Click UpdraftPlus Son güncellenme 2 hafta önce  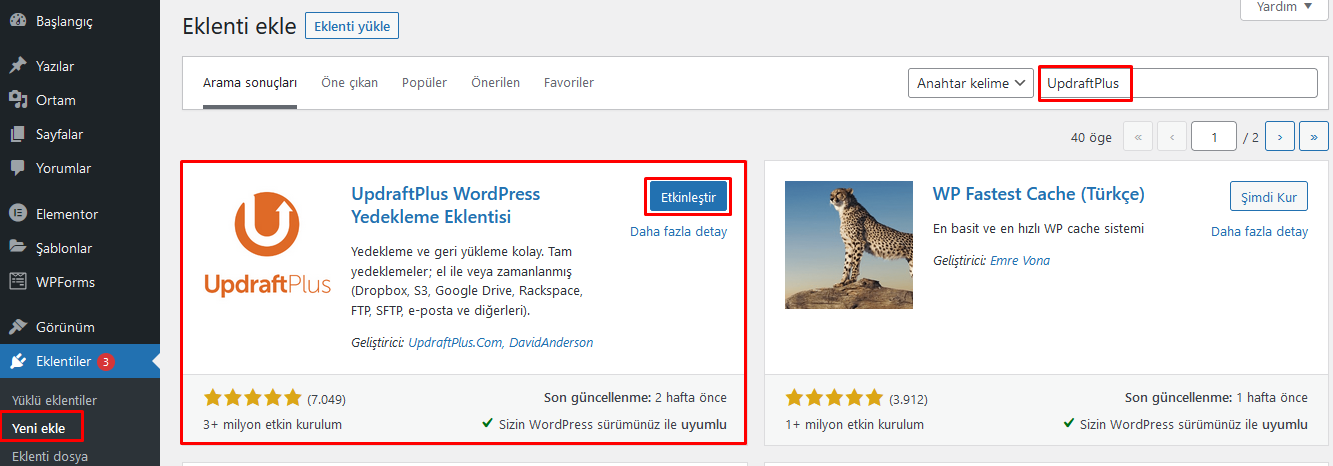click(x=635, y=397)
